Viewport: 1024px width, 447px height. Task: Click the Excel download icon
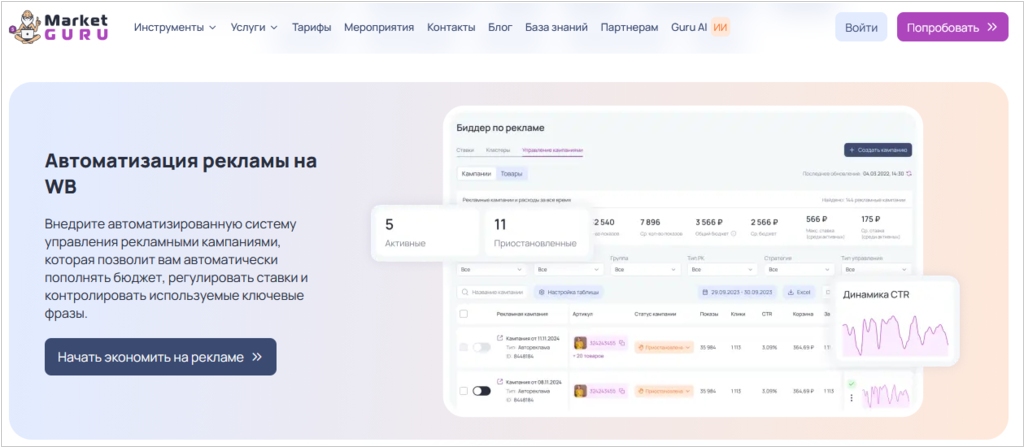[x=791, y=292]
